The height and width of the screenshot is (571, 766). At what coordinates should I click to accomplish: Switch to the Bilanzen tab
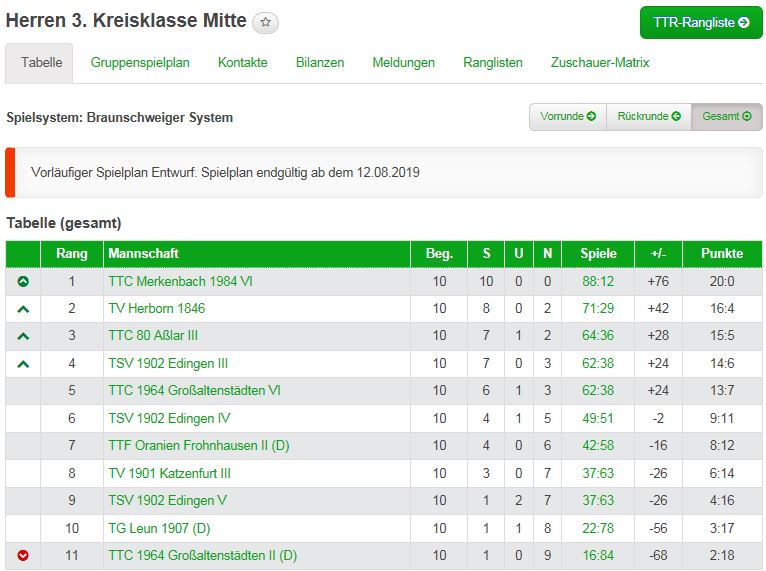(x=320, y=62)
